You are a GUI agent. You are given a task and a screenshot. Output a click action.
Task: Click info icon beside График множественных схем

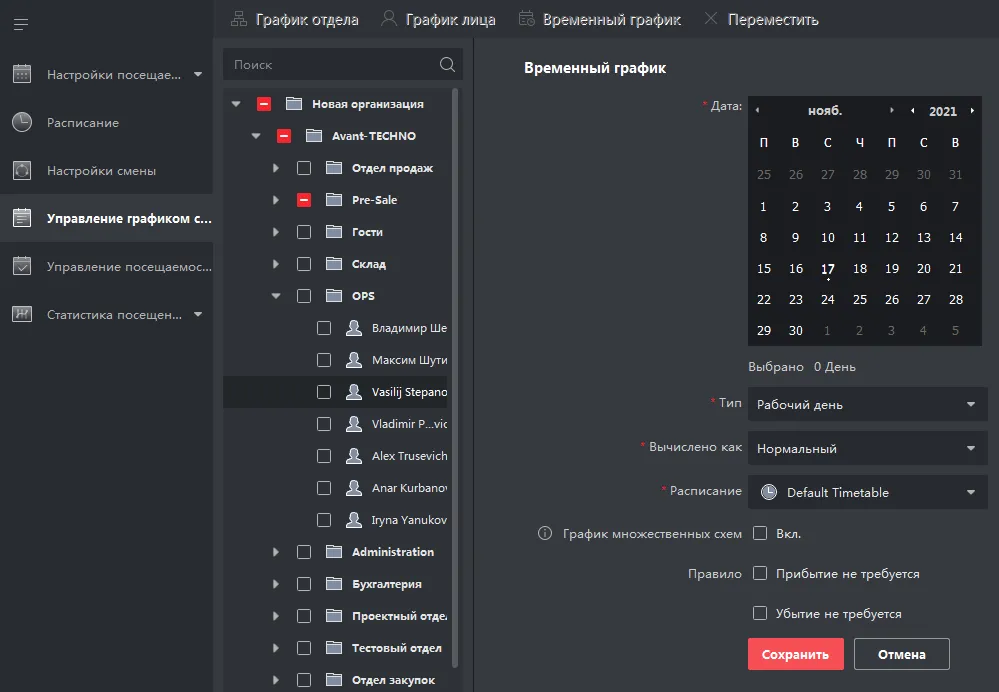coord(545,534)
